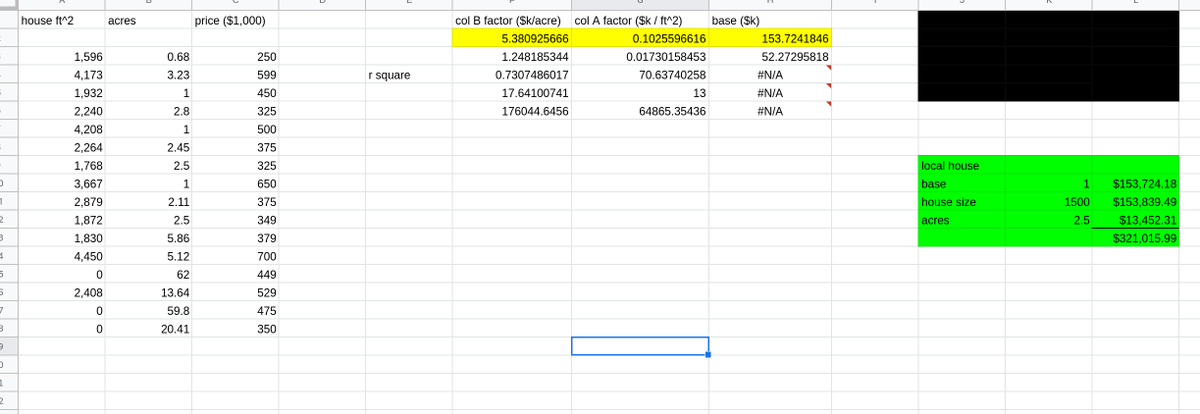Select the house size cell 4,208
The width and height of the screenshot is (1200, 414).
tap(61, 129)
